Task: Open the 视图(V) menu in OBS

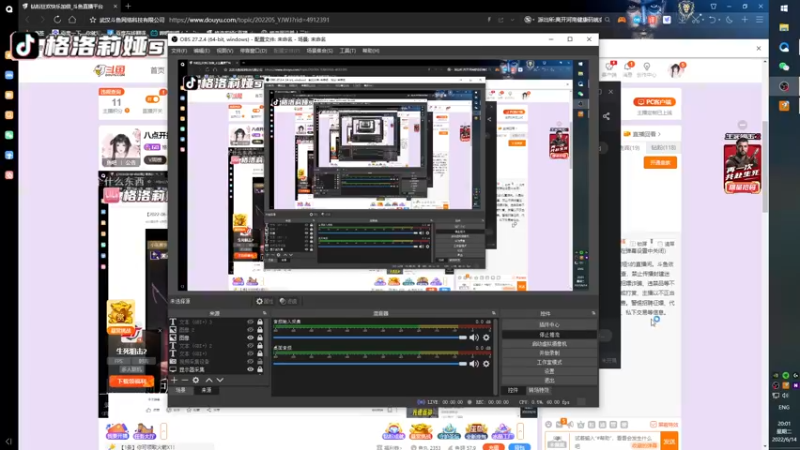Action: click(x=224, y=51)
